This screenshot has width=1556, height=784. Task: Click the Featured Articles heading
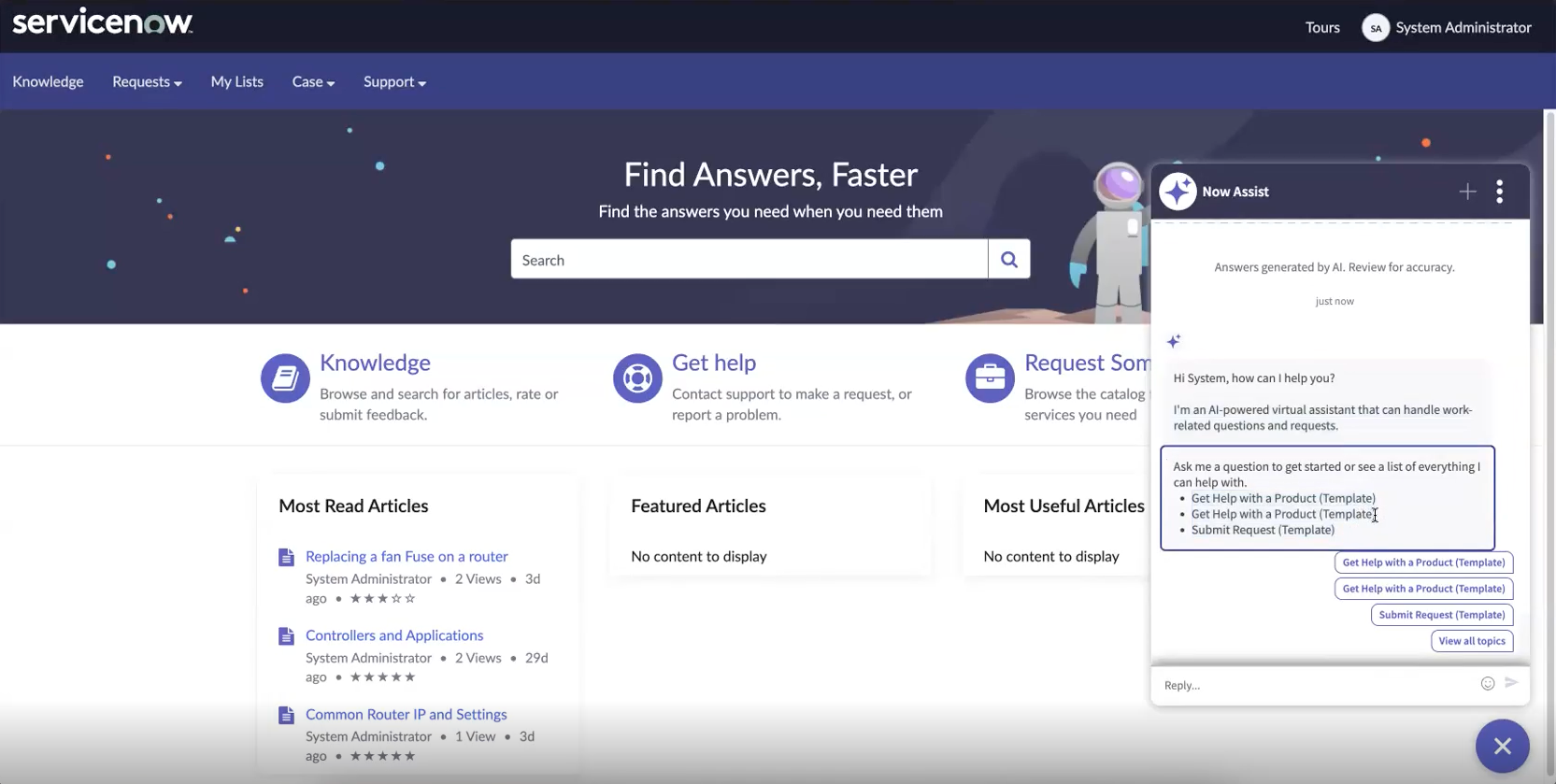(x=698, y=506)
